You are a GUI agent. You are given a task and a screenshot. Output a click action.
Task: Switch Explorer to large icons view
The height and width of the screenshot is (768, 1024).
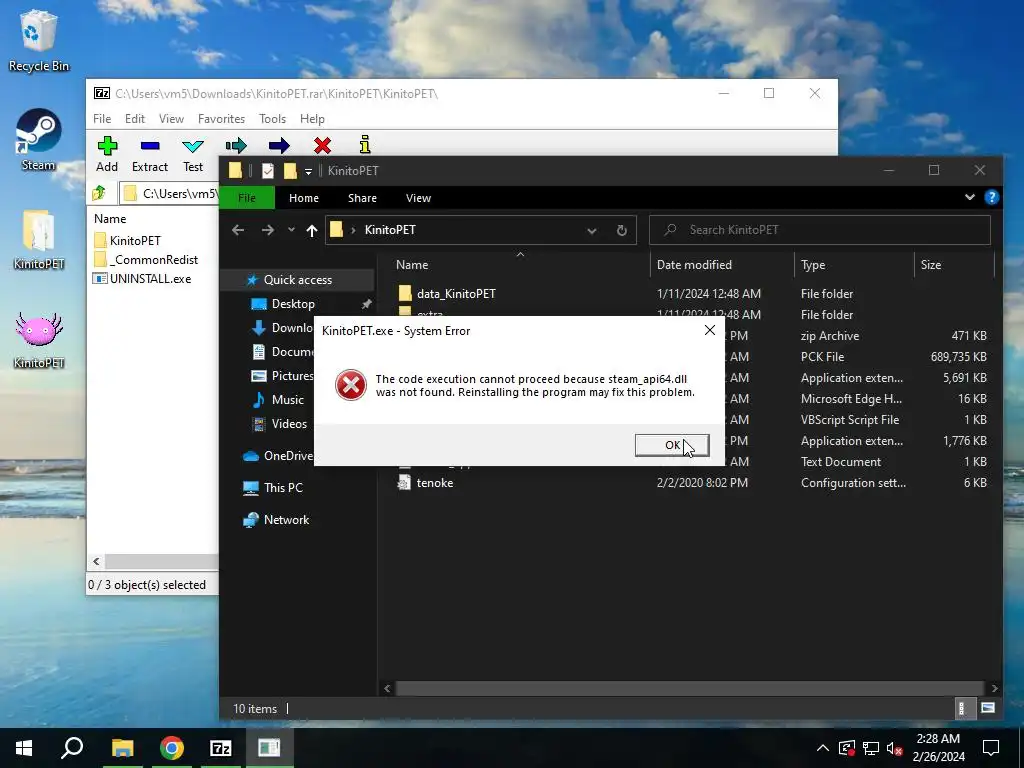987,708
